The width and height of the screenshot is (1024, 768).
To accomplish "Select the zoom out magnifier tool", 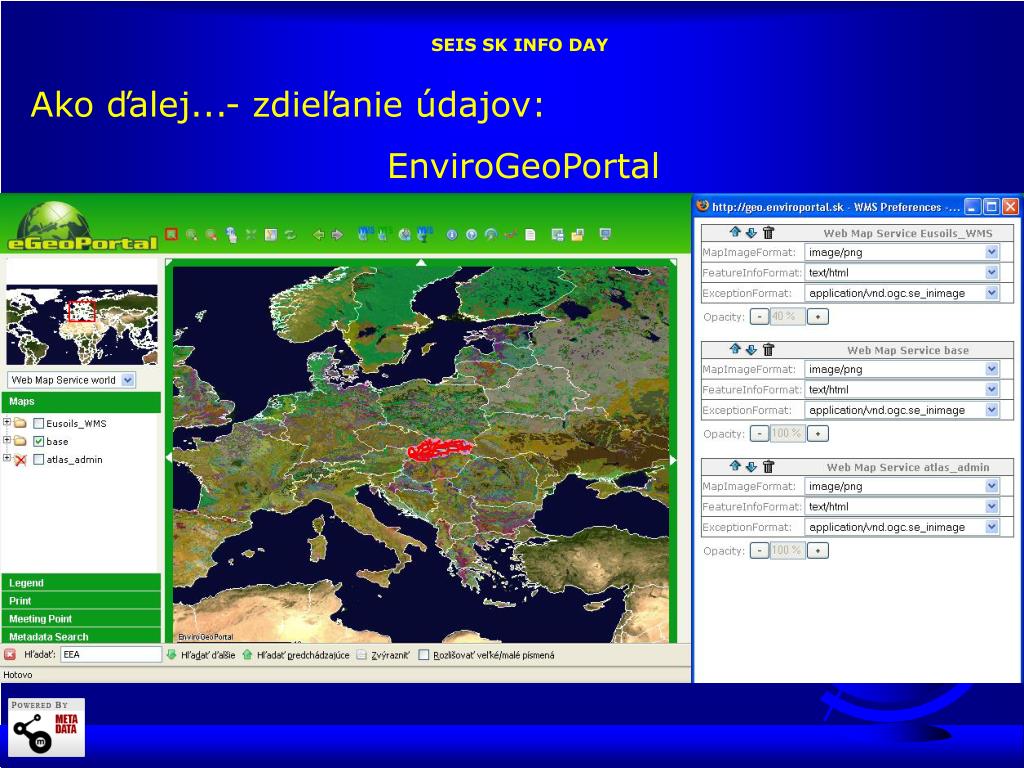I will pos(211,234).
